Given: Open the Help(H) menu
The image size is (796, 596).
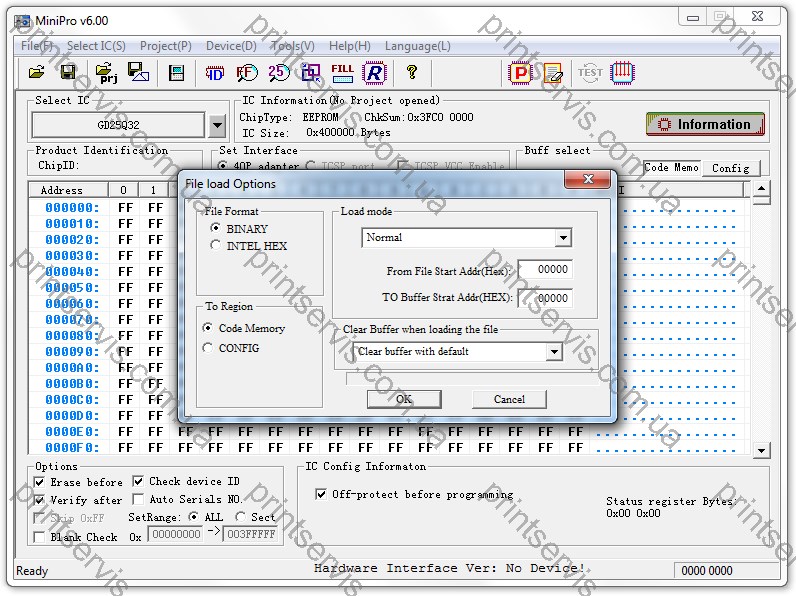Looking at the screenshot, I should point(349,46).
